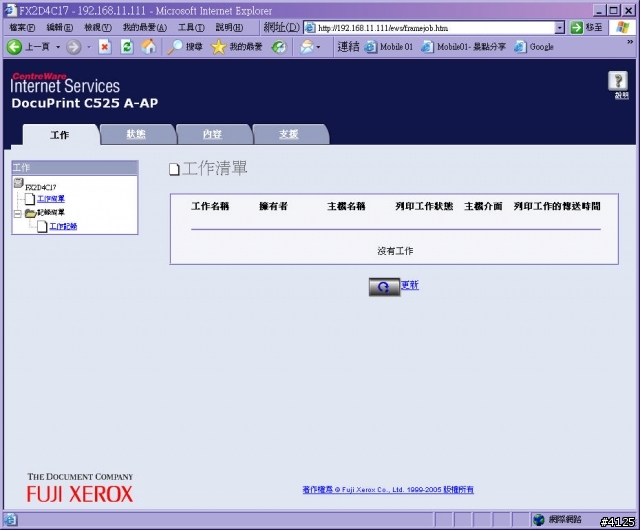Click the help text link under question mark
Viewport: 640px width, 530px height.
tap(622, 96)
